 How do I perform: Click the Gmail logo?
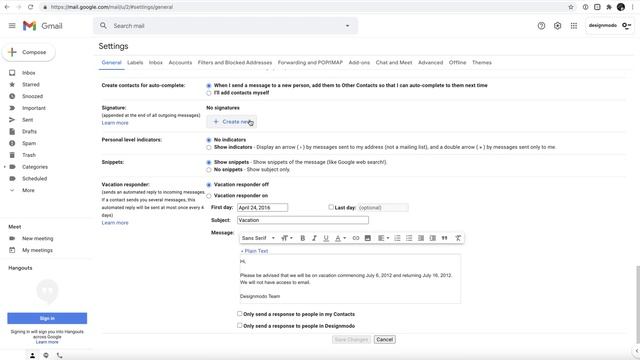(x=42, y=26)
